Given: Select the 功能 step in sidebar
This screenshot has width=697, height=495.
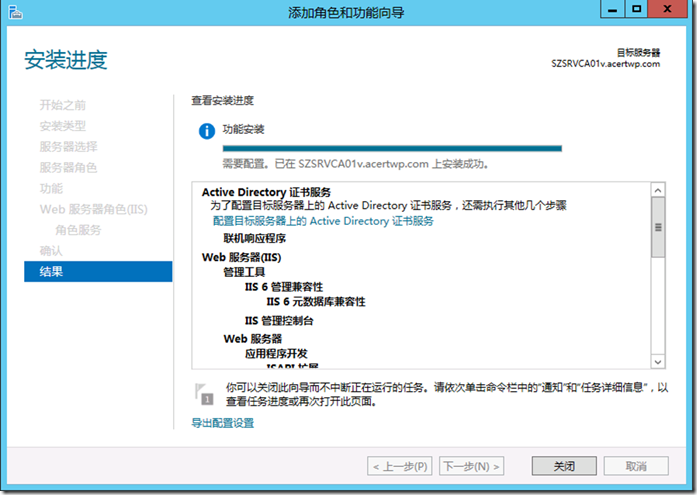Looking at the screenshot, I should 51,188.
